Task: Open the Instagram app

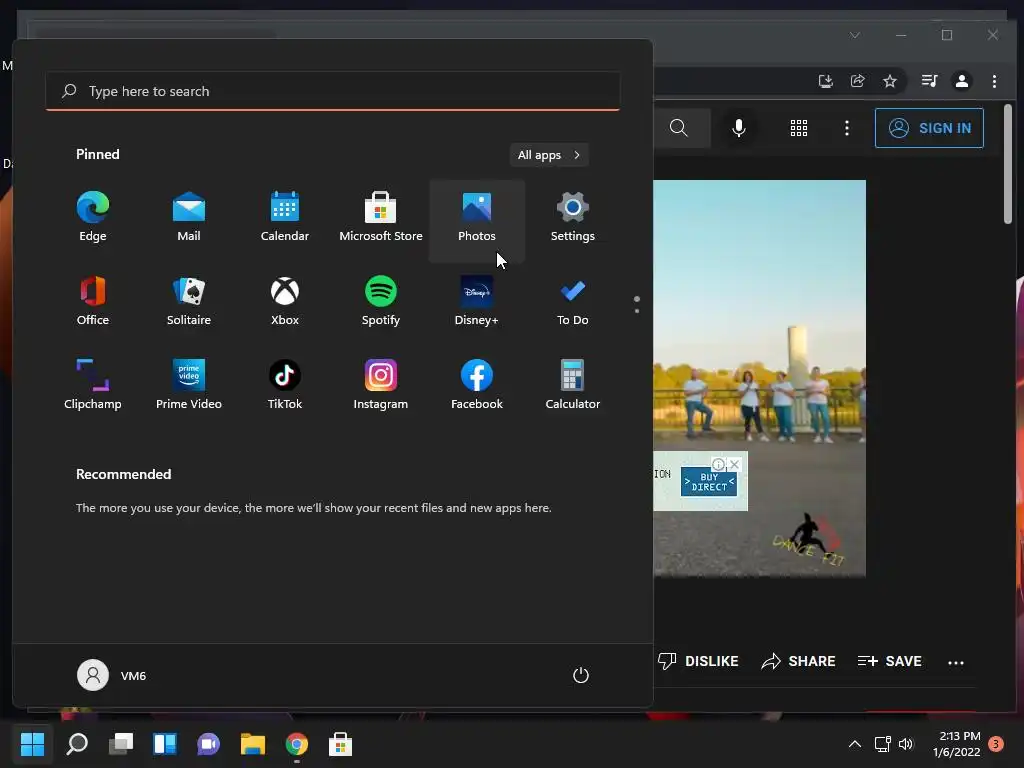Action: (x=381, y=387)
